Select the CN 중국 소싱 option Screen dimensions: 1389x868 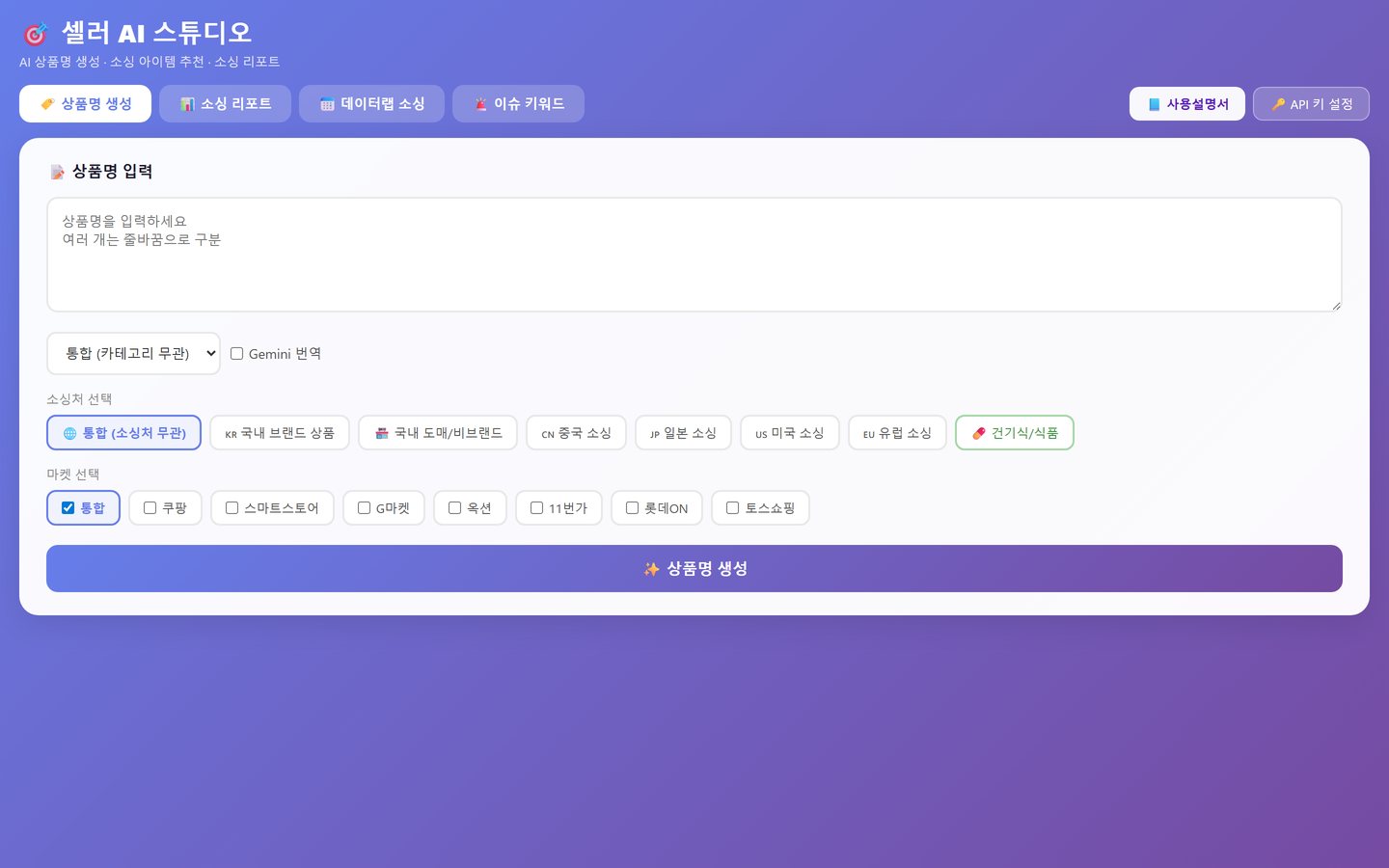[576, 433]
